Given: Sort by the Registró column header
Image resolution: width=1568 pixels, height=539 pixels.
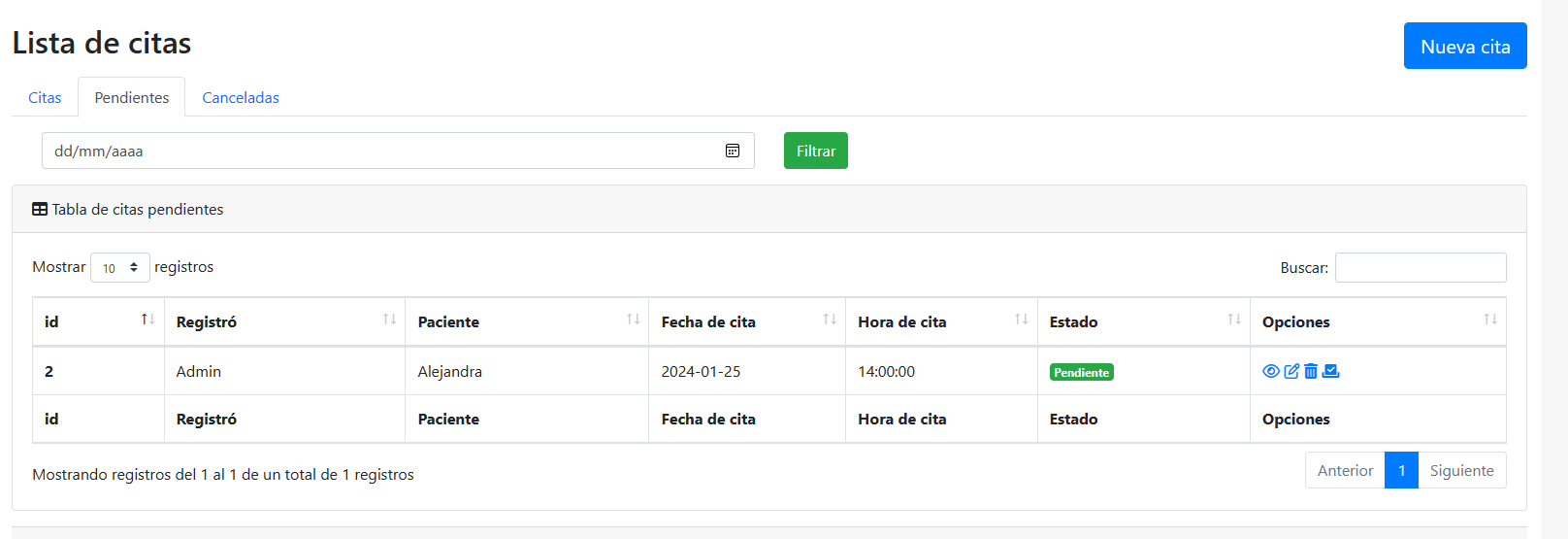Looking at the screenshot, I should coord(283,321).
